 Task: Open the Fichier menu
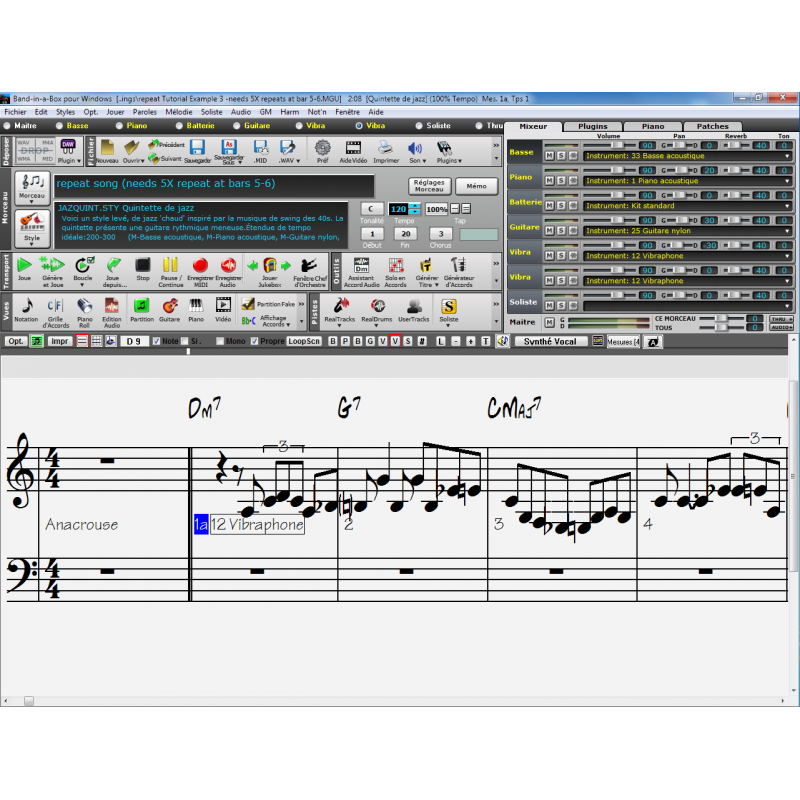pos(15,112)
